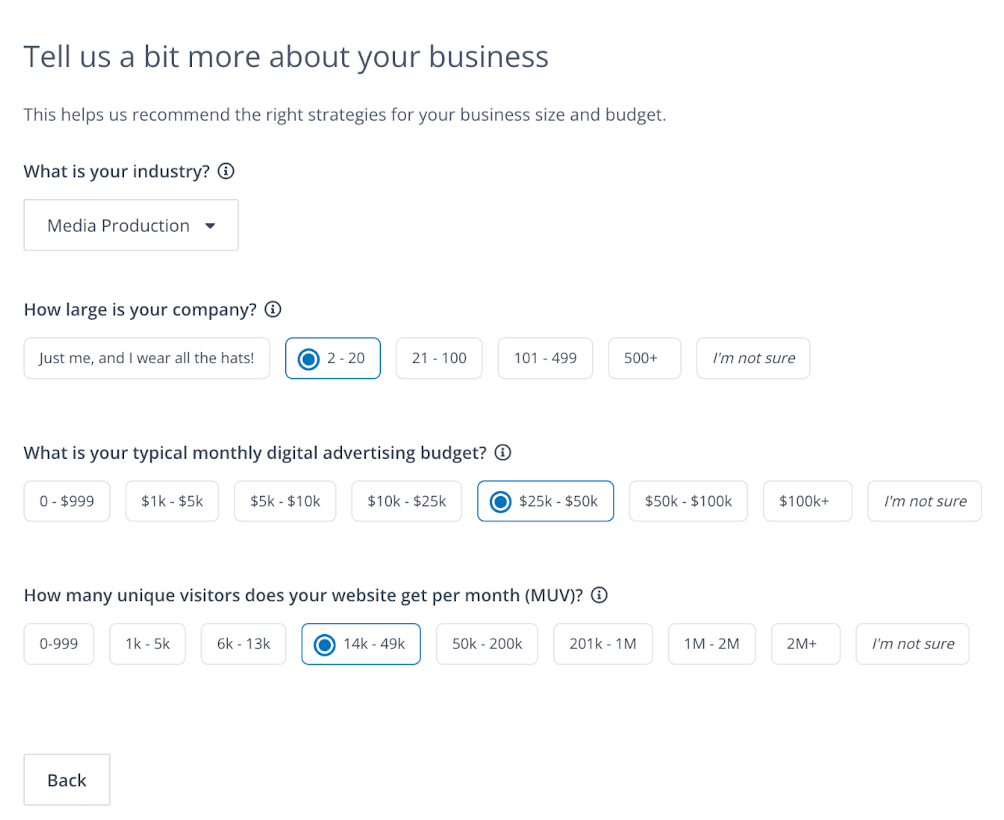
Task: Select 'I'm not sure' for monthly visitors
Action: [x=912, y=644]
